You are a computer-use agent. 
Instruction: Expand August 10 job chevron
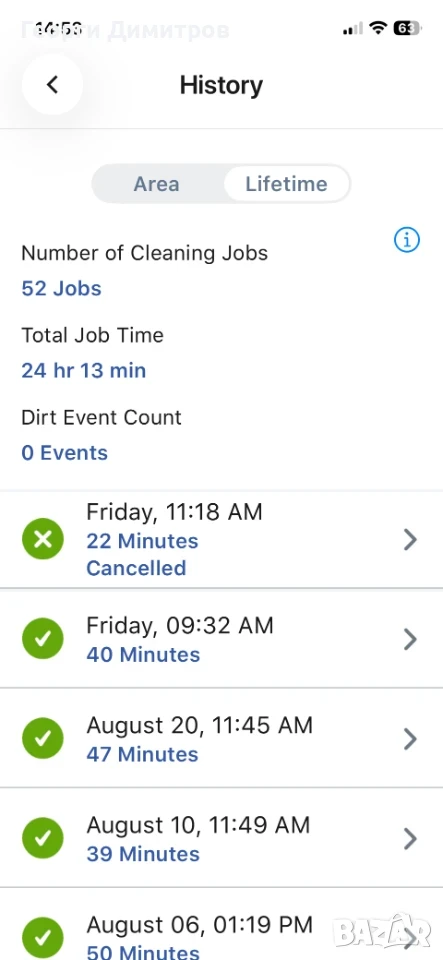[x=411, y=838]
